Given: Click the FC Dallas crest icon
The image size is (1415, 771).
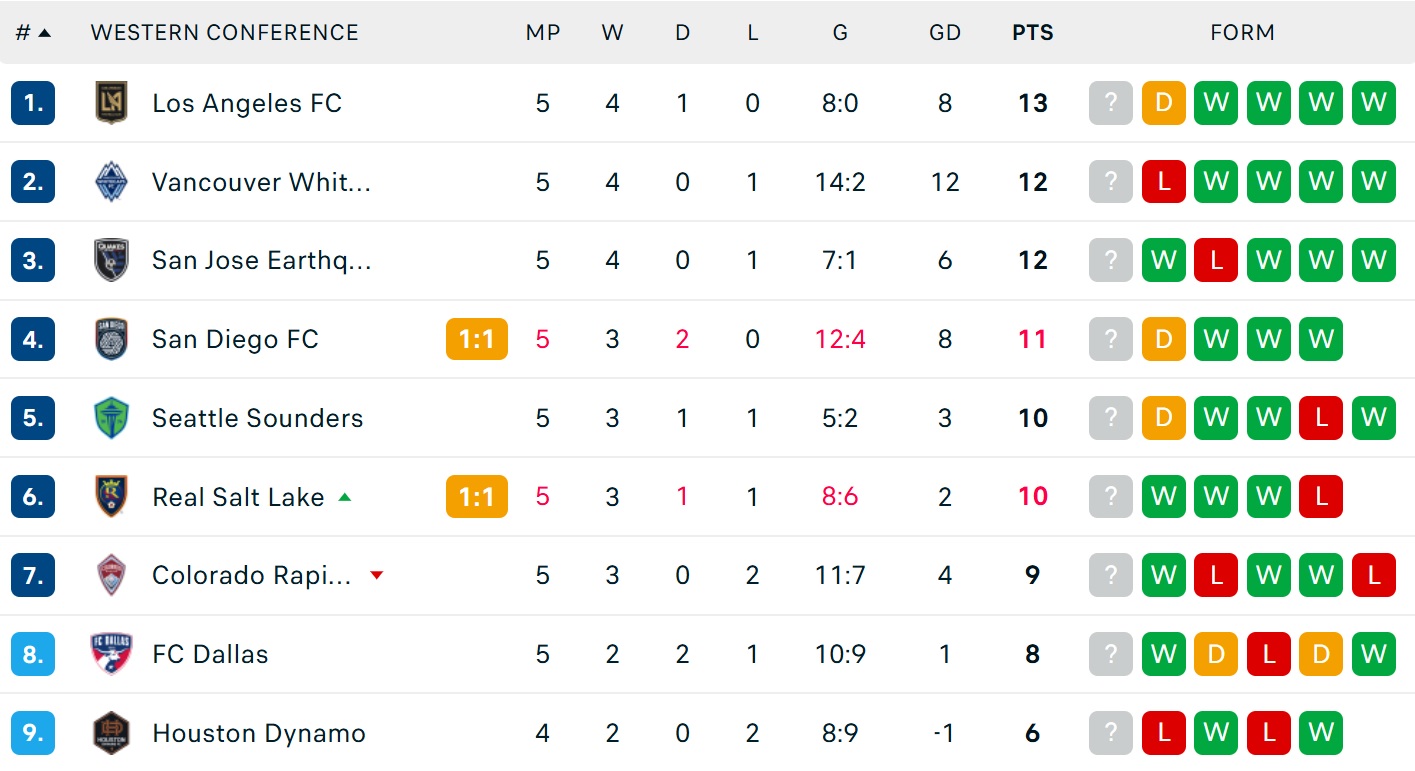Looking at the screenshot, I should [111, 654].
